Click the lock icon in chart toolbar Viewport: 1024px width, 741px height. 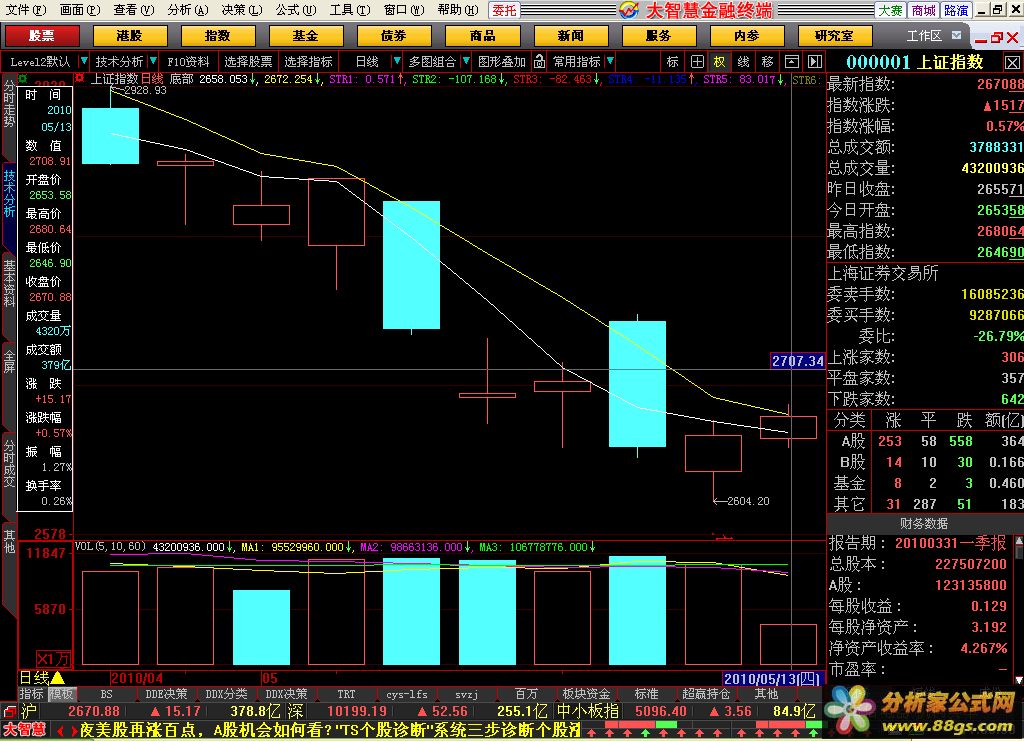coord(539,61)
